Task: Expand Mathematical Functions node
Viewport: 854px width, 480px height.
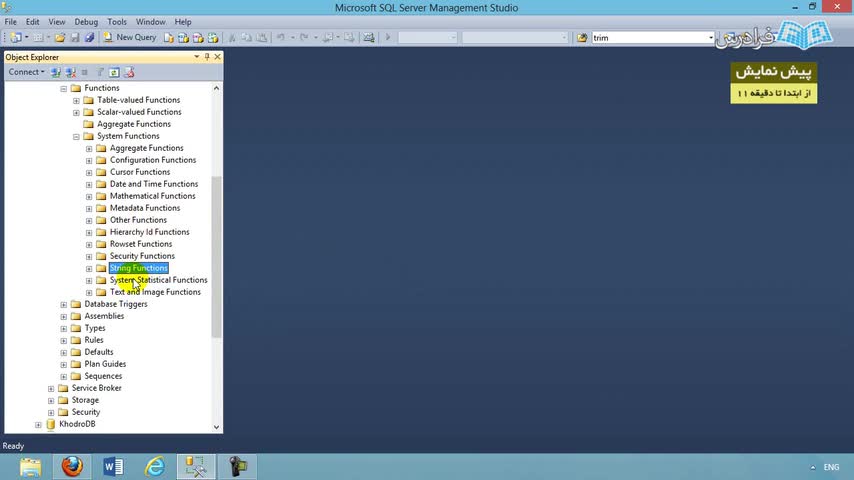Action: (89, 196)
